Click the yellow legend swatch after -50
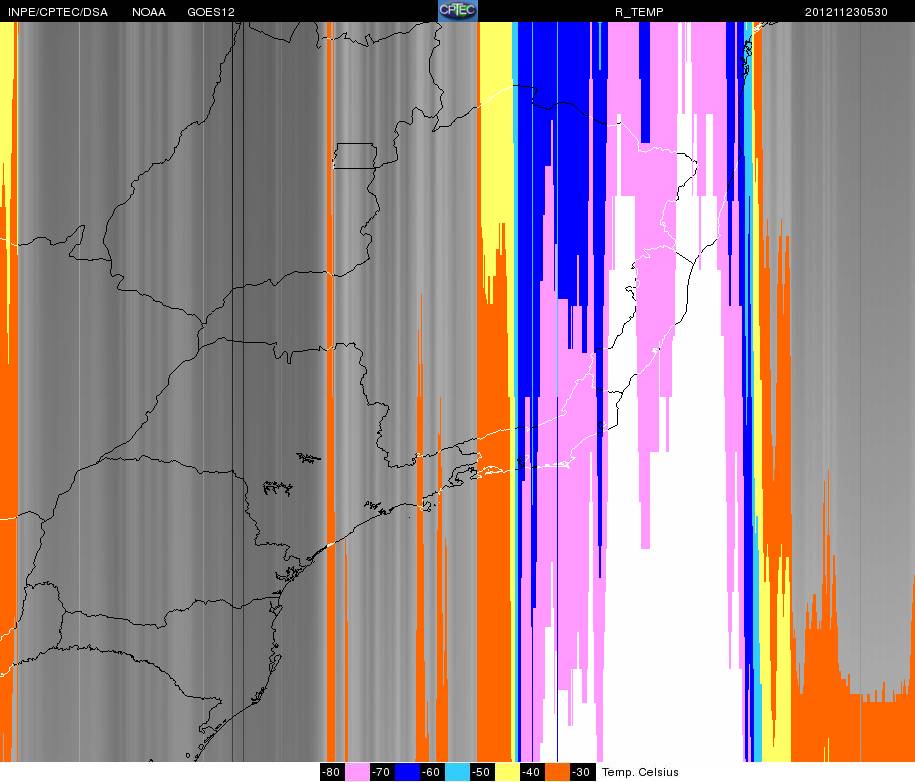The image size is (915, 782). (507, 772)
